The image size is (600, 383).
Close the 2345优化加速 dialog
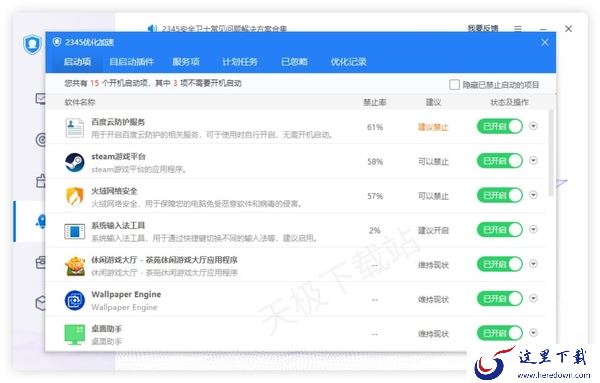(545, 42)
